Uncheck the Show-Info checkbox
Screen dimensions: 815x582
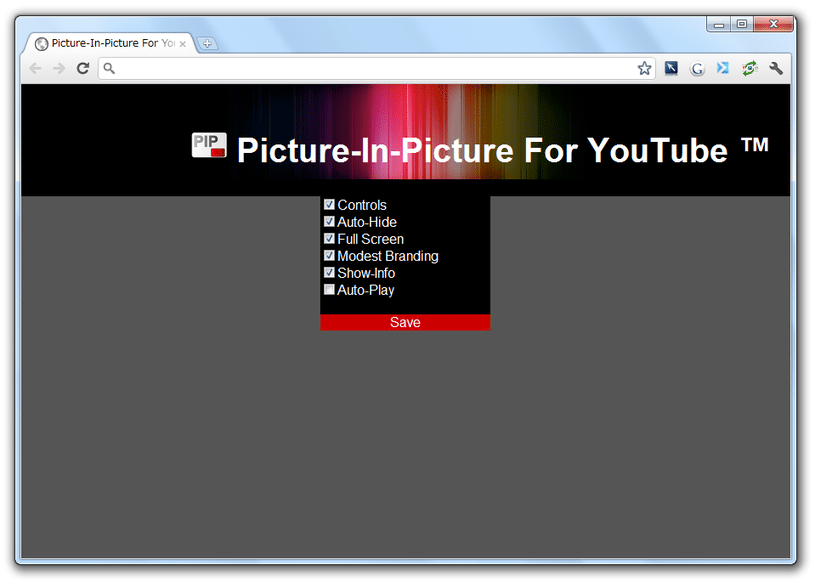pyautogui.click(x=329, y=272)
